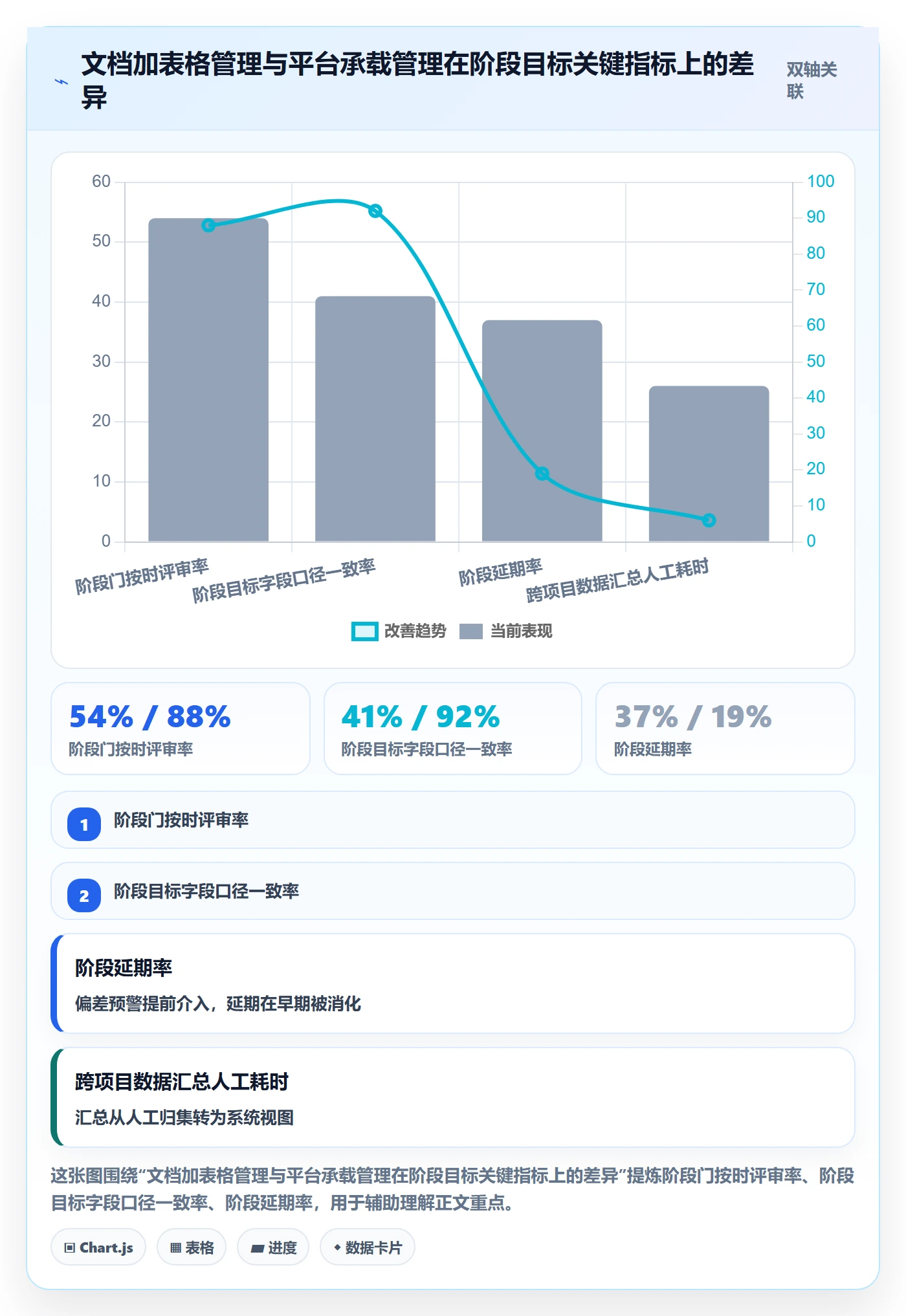Open the 跨项目数据汇总人工耗时 detail card

coord(453,1097)
